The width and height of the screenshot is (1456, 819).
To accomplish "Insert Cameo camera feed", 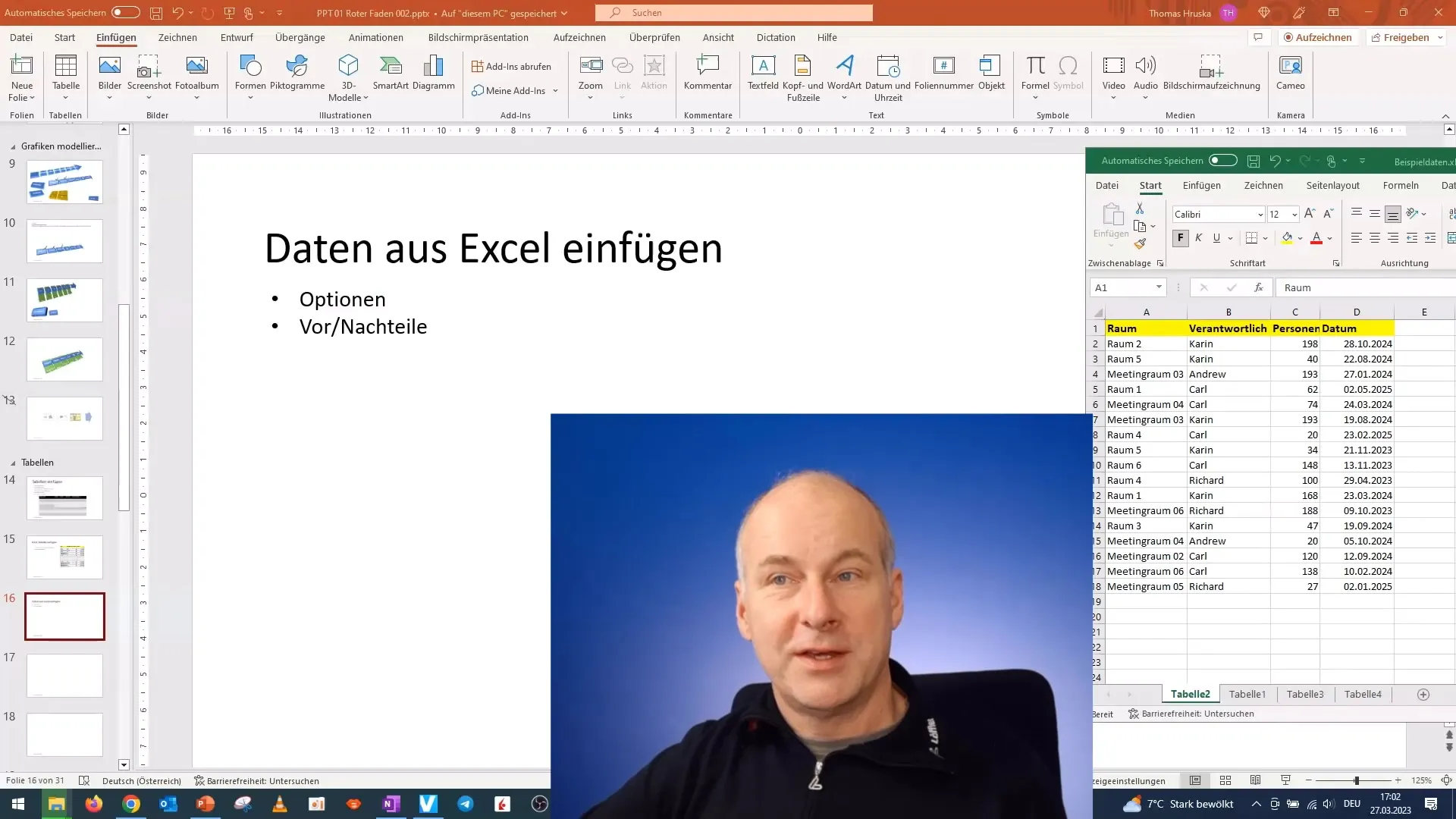I will pyautogui.click(x=1290, y=73).
